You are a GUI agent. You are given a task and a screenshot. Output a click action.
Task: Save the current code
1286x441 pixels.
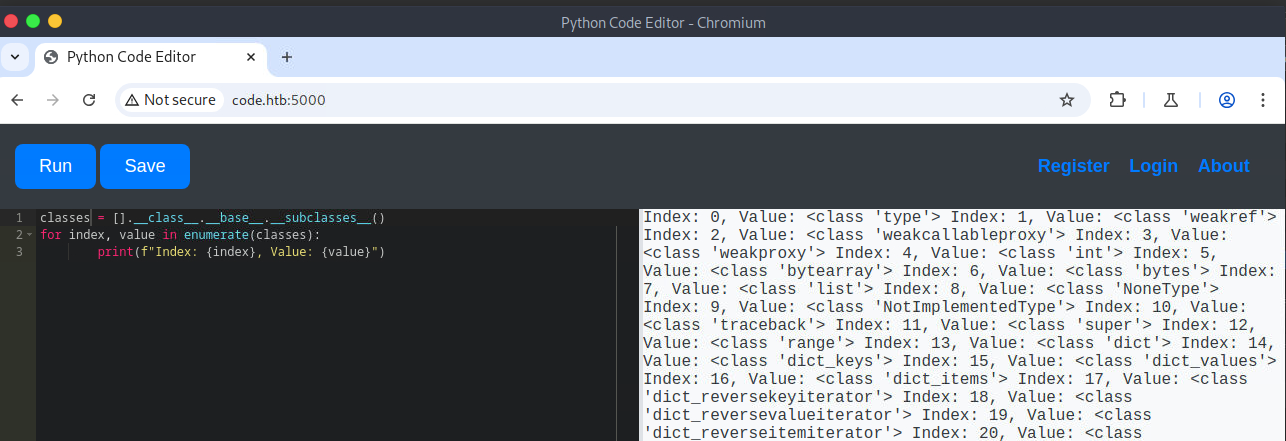coord(145,166)
